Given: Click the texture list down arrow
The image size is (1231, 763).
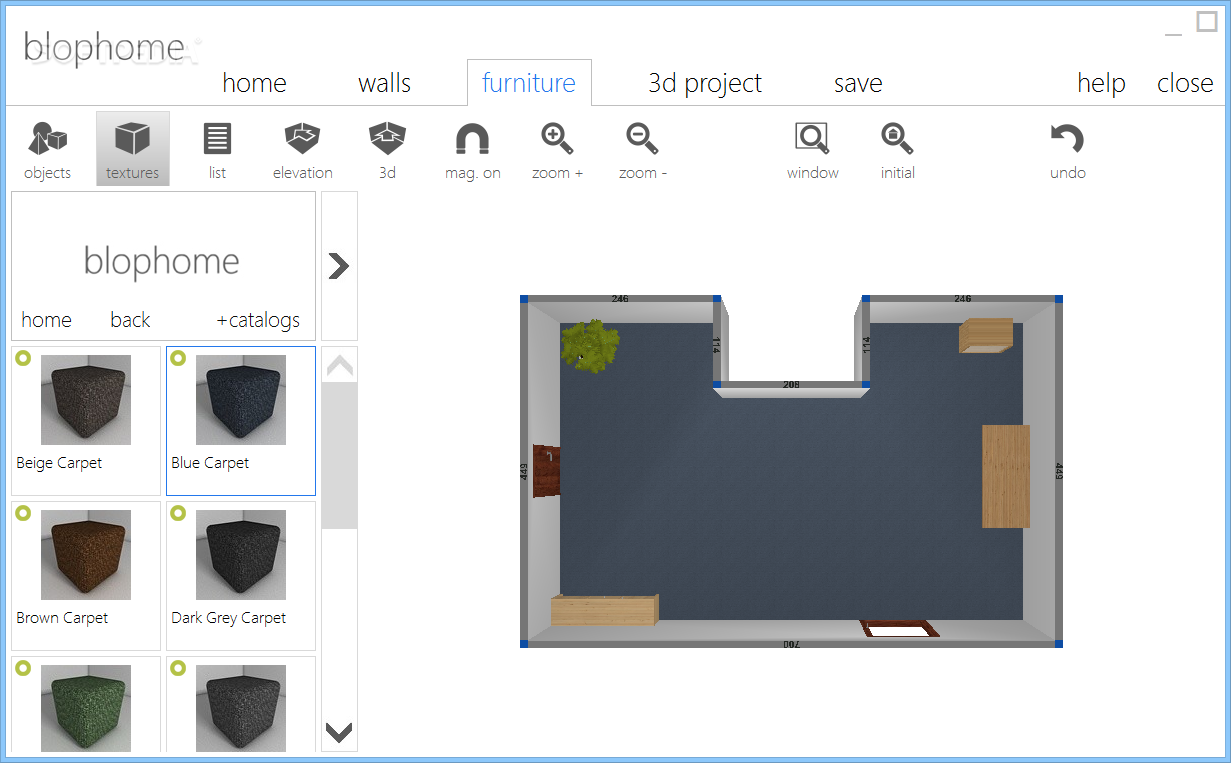Looking at the screenshot, I should coord(340,732).
